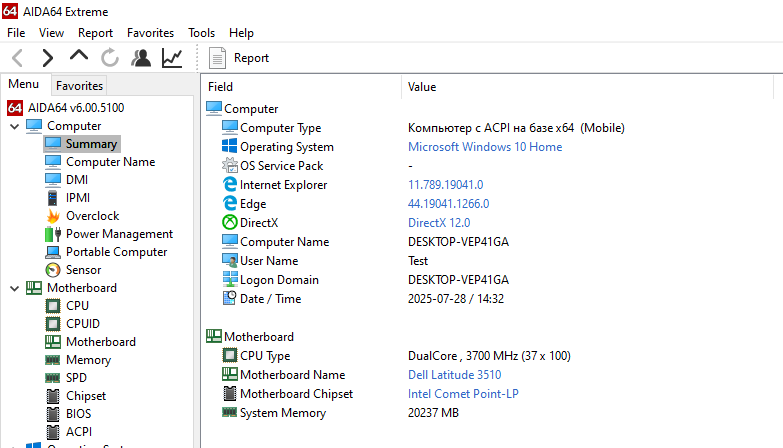This screenshot has height=448, width=783.
Task: Click the calendar clock icon beside Date / Time
Action: point(229,298)
